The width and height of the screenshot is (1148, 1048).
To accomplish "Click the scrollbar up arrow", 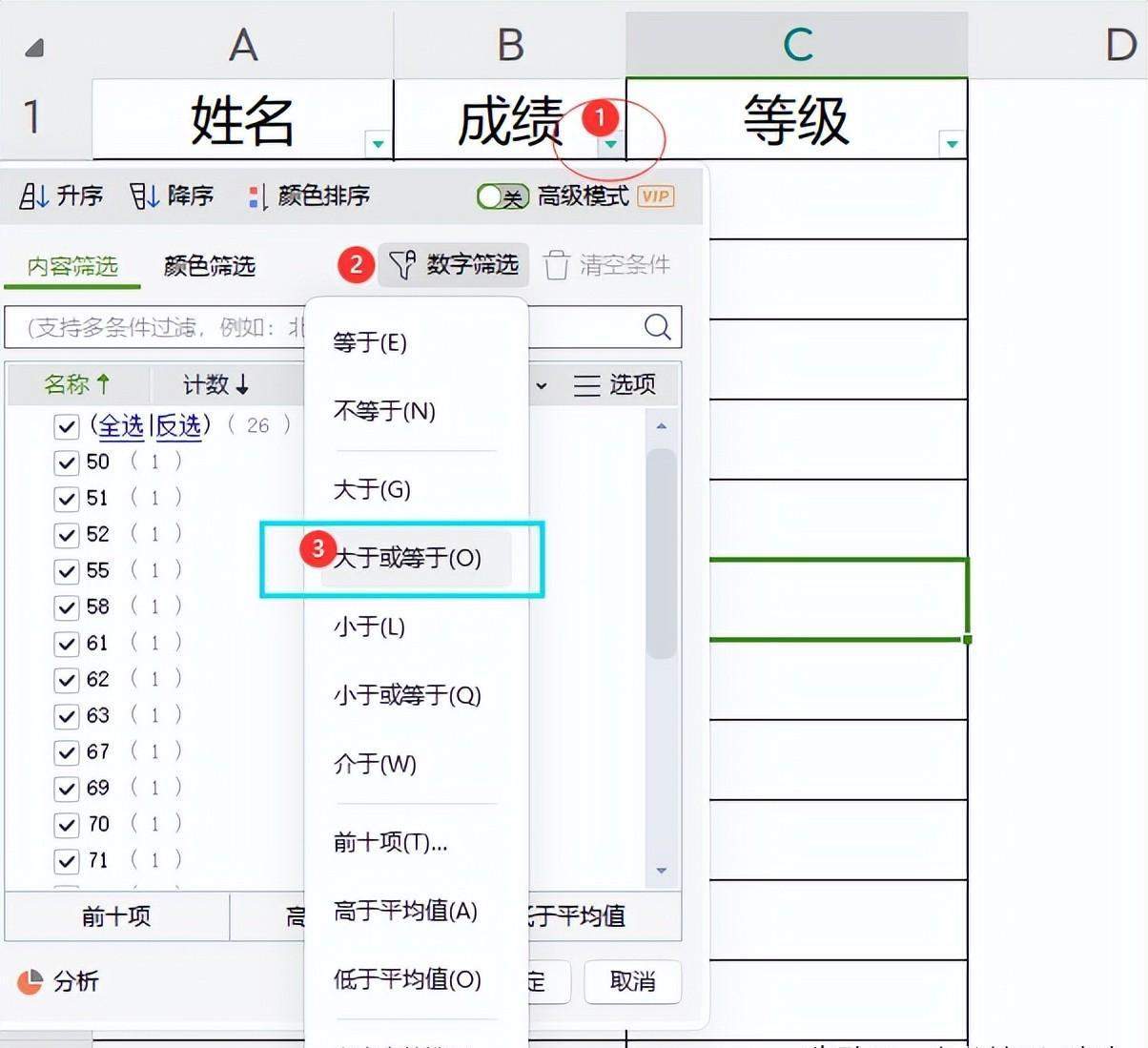I will click(661, 426).
